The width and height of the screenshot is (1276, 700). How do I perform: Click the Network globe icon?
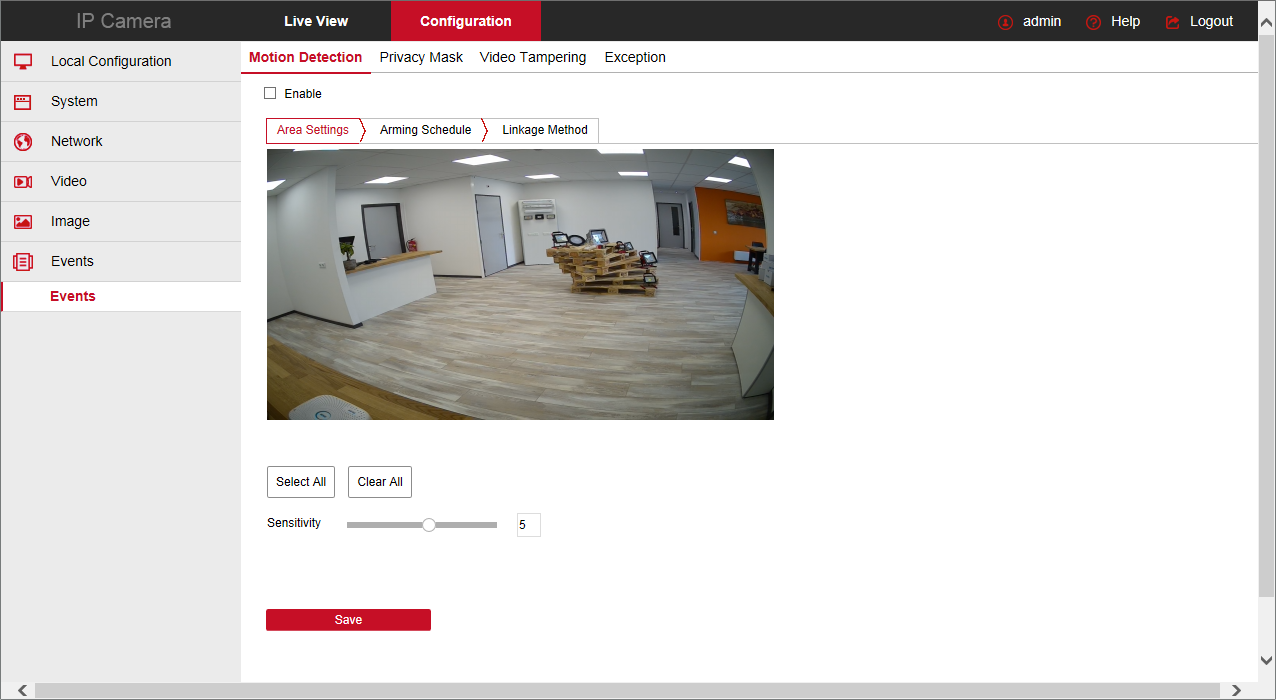pyautogui.click(x=23, y=141)
